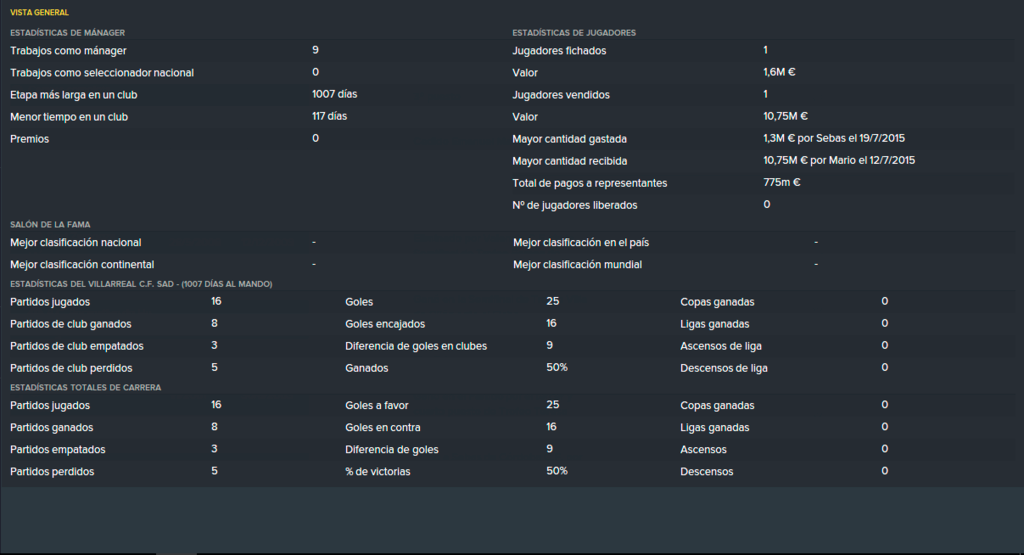This screenshot has width=1024, height=555.
Task: Open the Mario sale record link
Action: point(839,161)
